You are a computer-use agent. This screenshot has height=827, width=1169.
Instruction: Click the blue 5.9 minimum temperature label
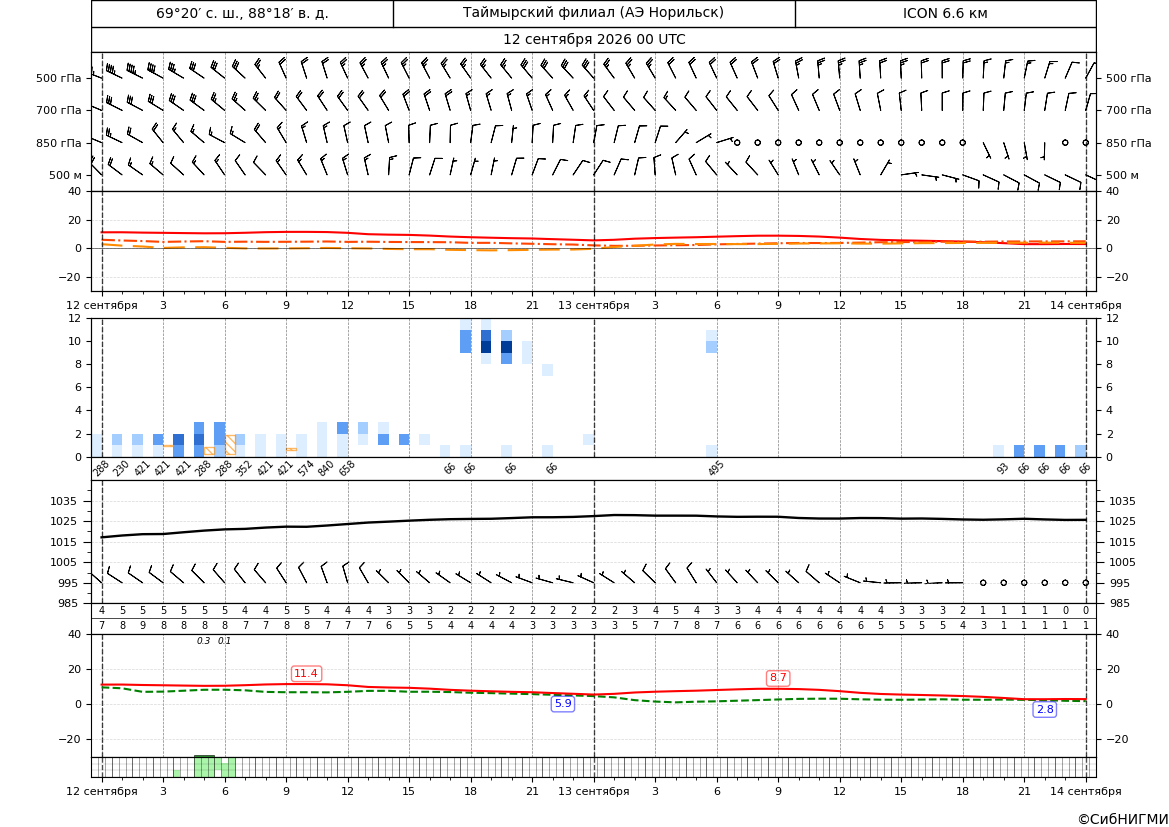point(563,703)
